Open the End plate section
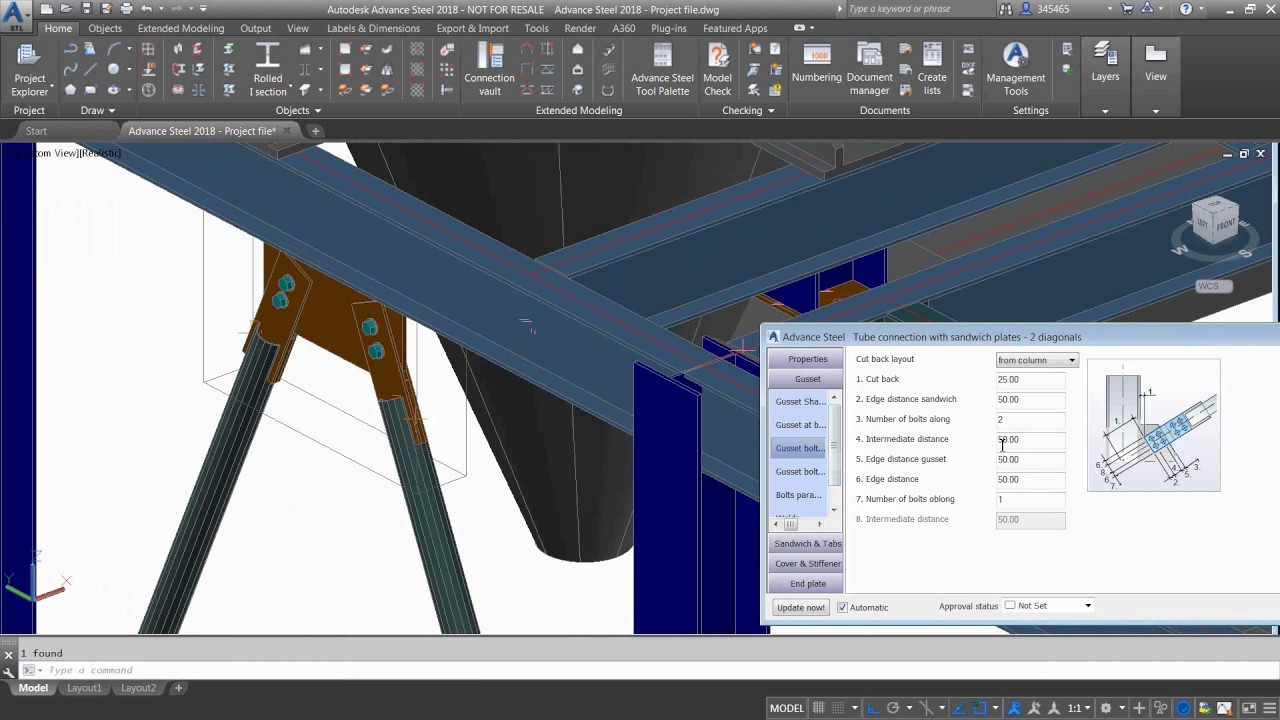 (x=807, y=584)
